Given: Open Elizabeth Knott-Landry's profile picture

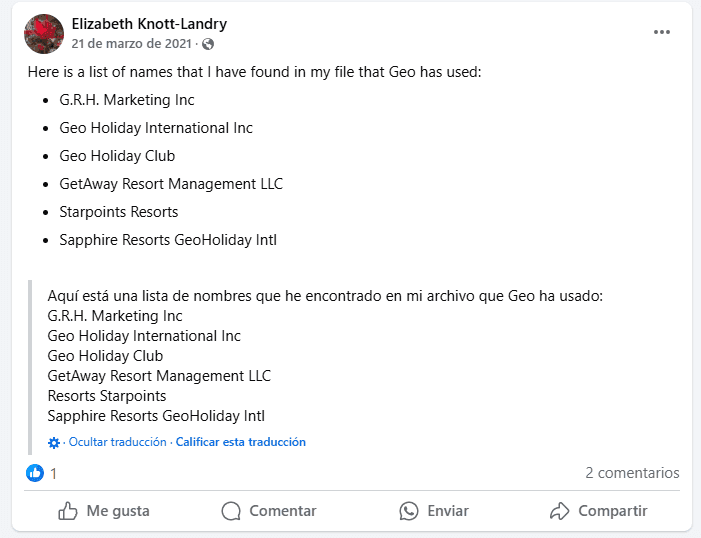Looking at the screenshot, I should click(x=44, y=34).
